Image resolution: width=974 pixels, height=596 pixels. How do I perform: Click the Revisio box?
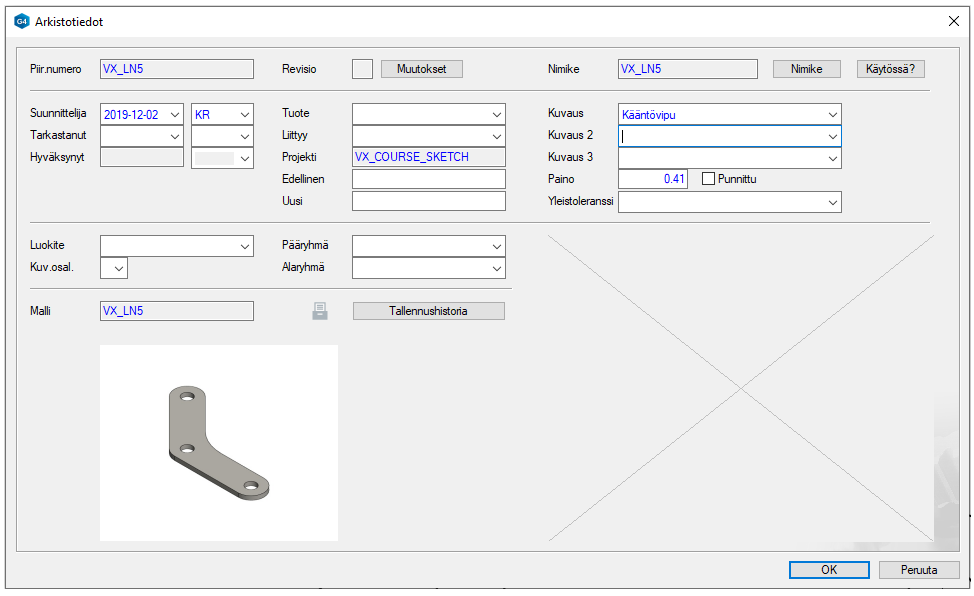[362, 69]
